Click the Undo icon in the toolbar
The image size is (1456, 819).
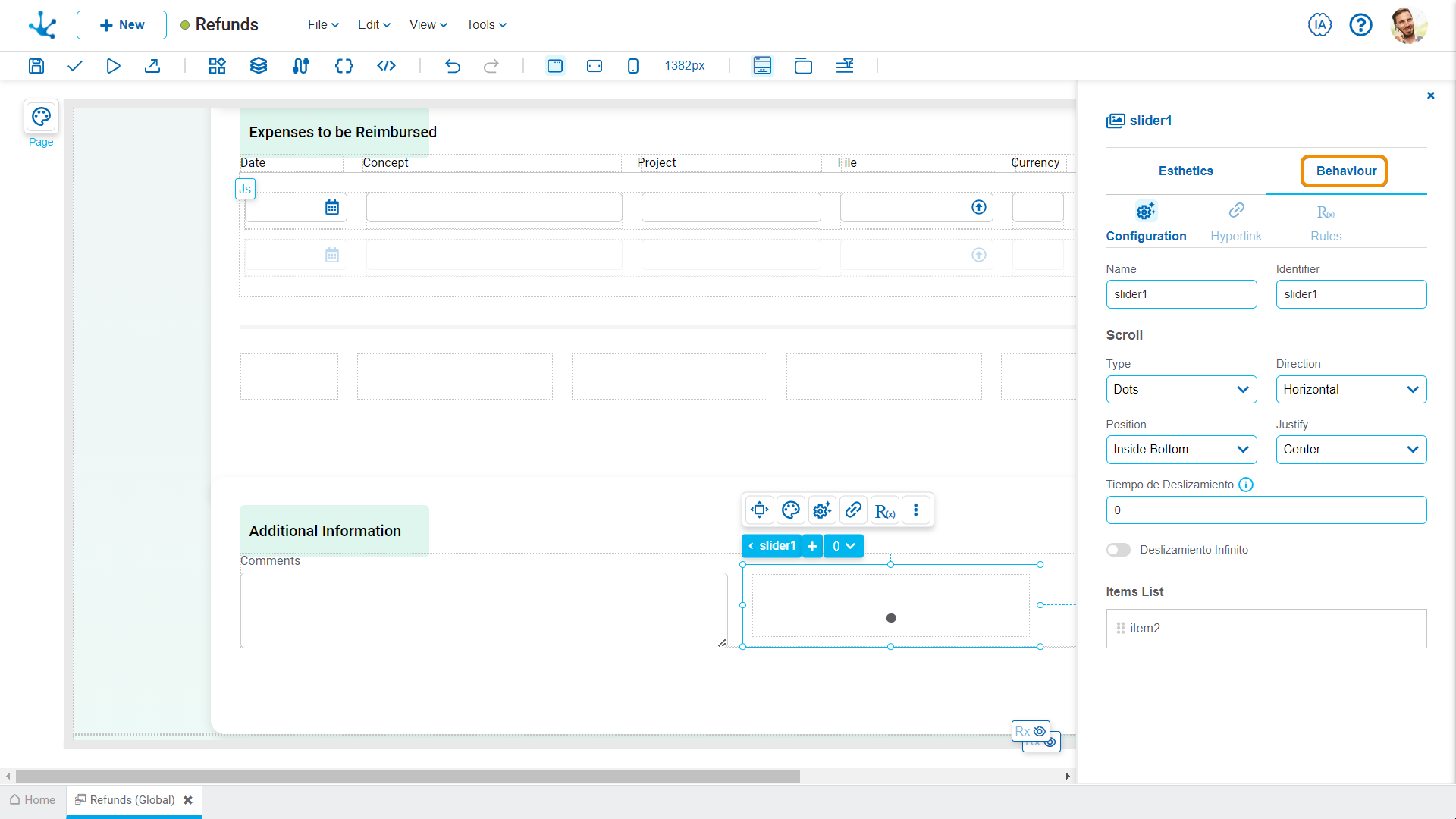click(x=452, y=66)
